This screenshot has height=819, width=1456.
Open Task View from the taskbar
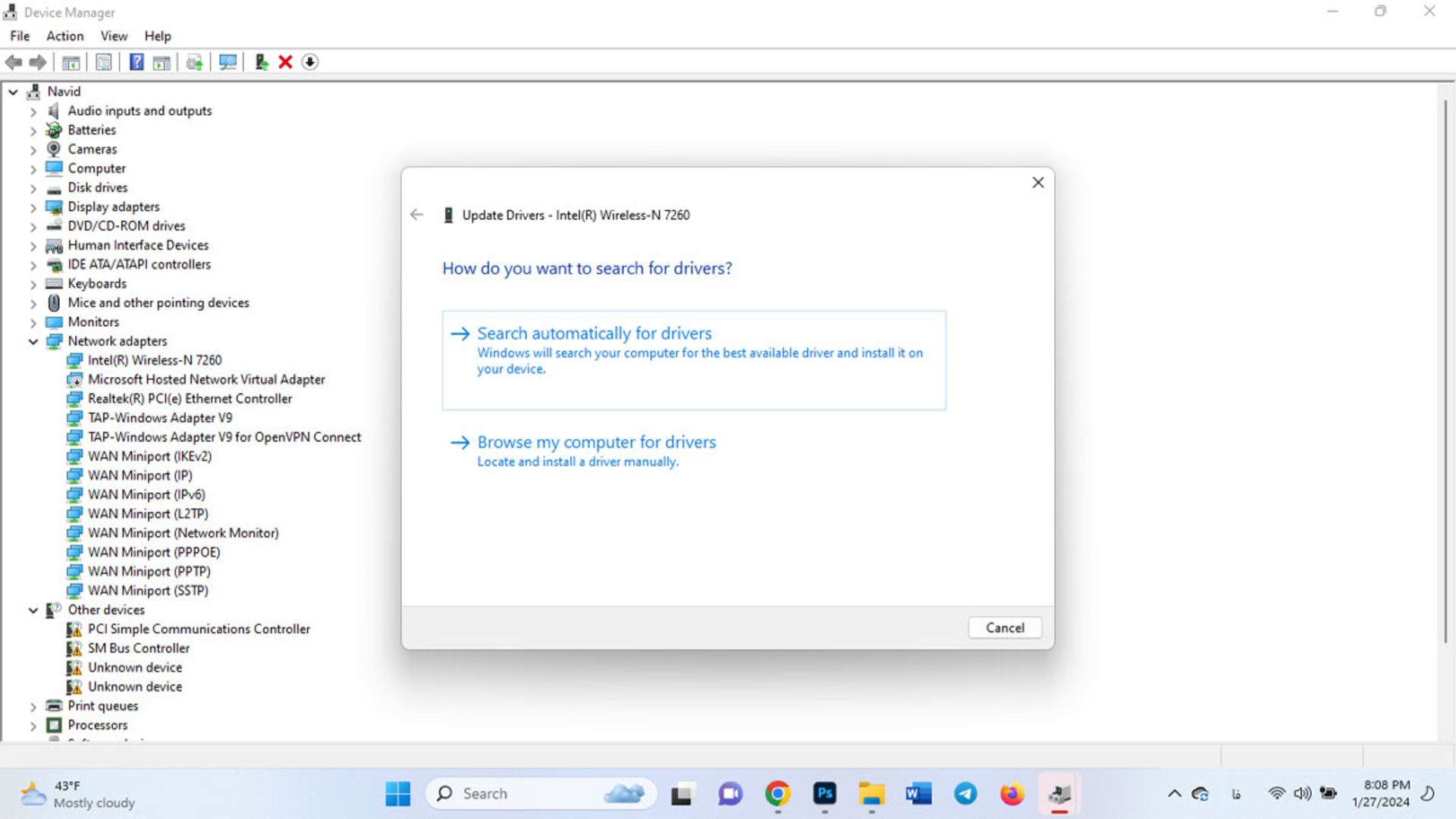(682, 794)
